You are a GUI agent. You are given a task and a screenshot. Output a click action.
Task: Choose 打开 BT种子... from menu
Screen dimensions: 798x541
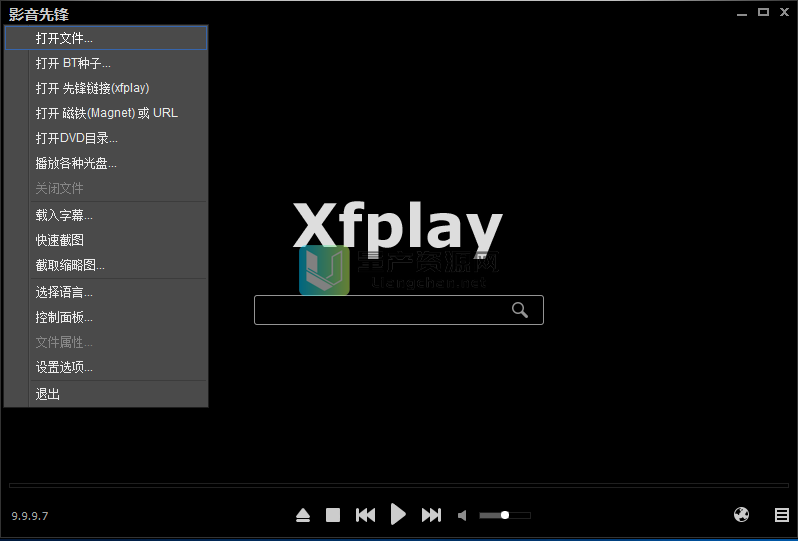pyautogui.click(x=106, y=63)
